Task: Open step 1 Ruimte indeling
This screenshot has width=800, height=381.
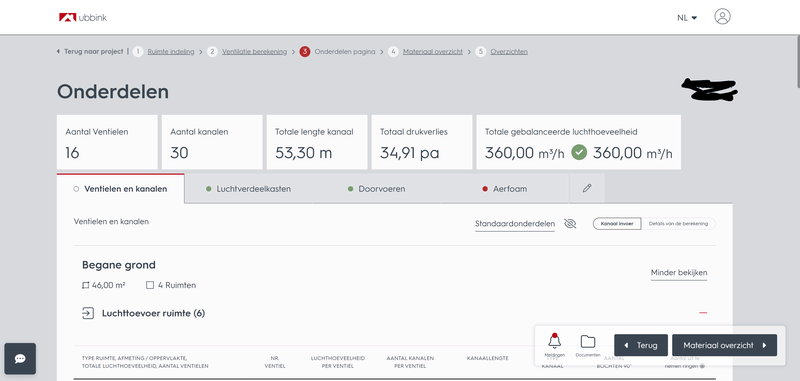Action: 171,52
